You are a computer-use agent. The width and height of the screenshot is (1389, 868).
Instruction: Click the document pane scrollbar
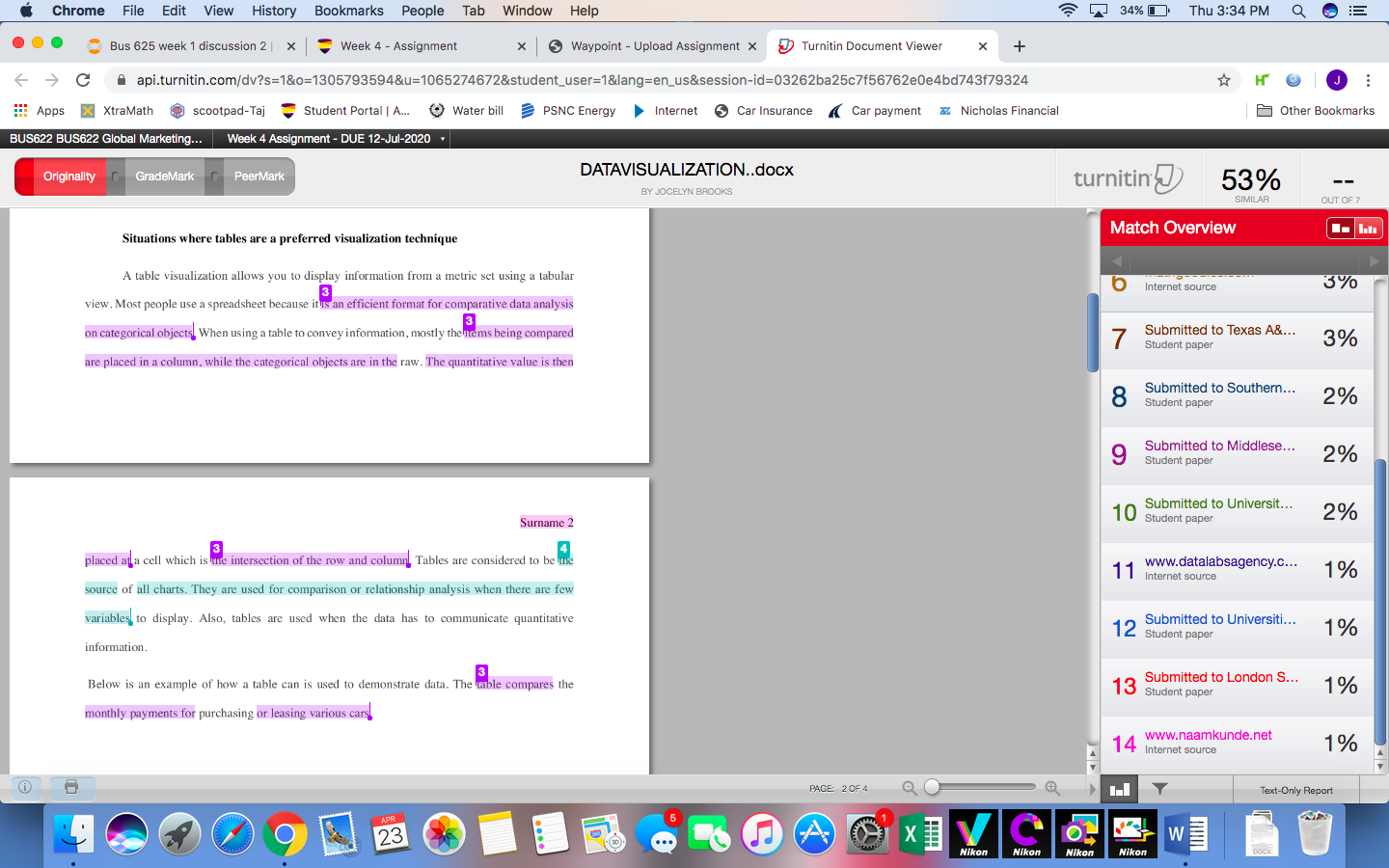(1093, 333)
